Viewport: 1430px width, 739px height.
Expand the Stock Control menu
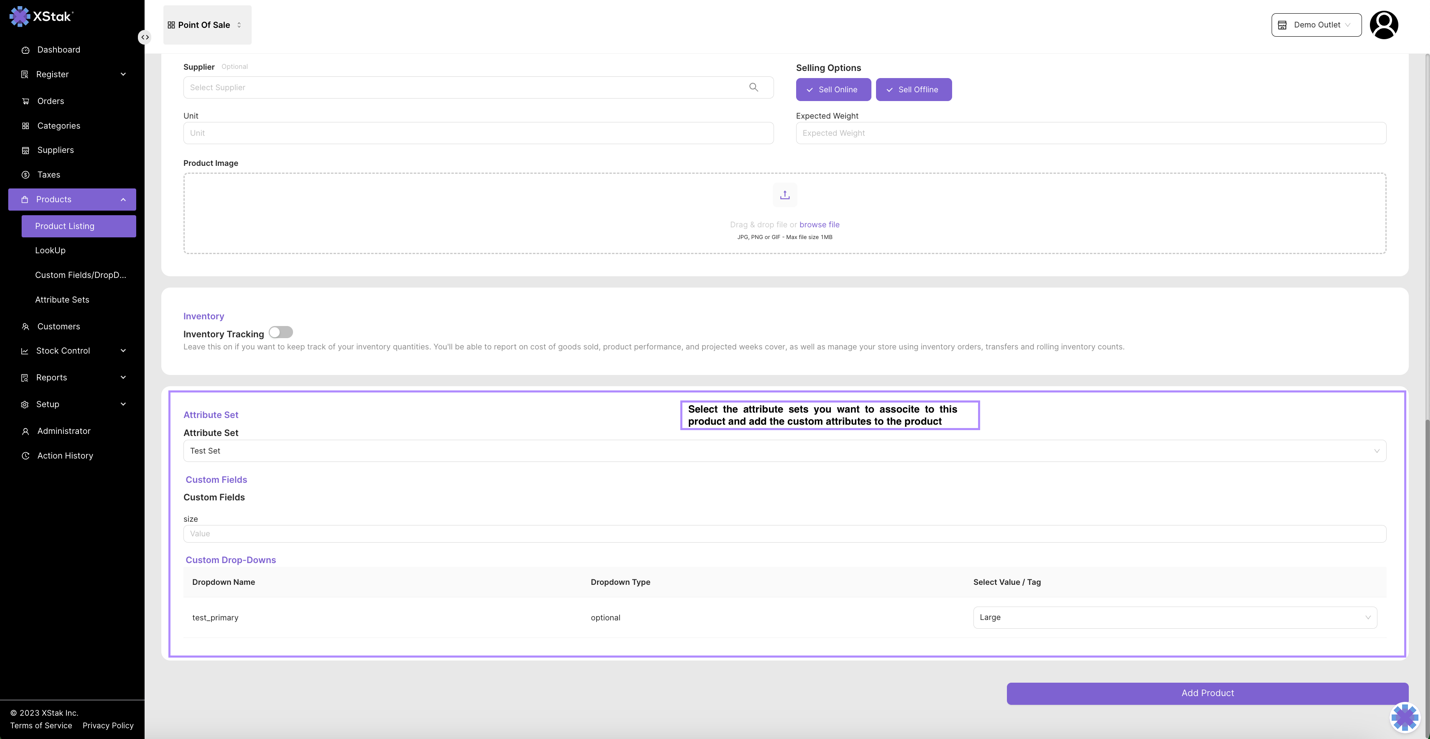tap(72, 351)
